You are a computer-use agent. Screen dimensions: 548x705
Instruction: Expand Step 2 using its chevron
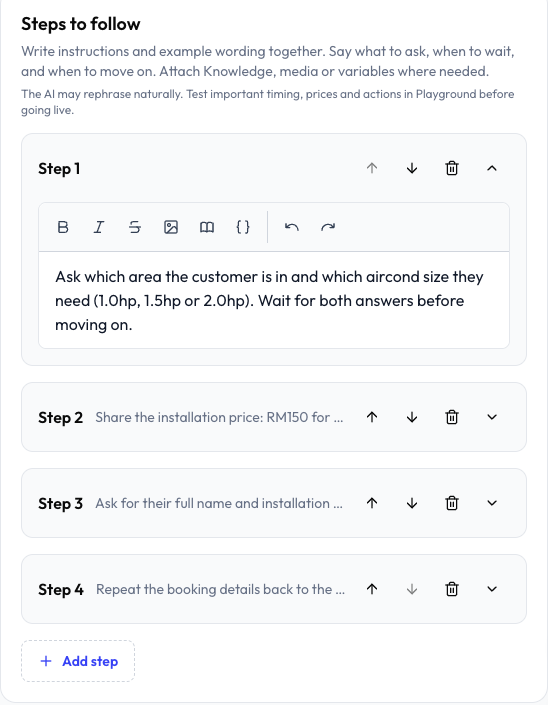click(492, 417)
